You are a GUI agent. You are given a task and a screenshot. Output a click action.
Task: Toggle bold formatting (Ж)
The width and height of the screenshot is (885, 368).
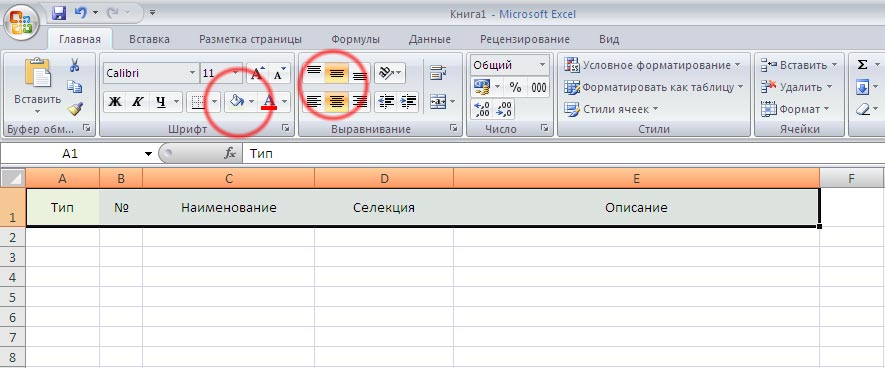[x=115, y=102]
